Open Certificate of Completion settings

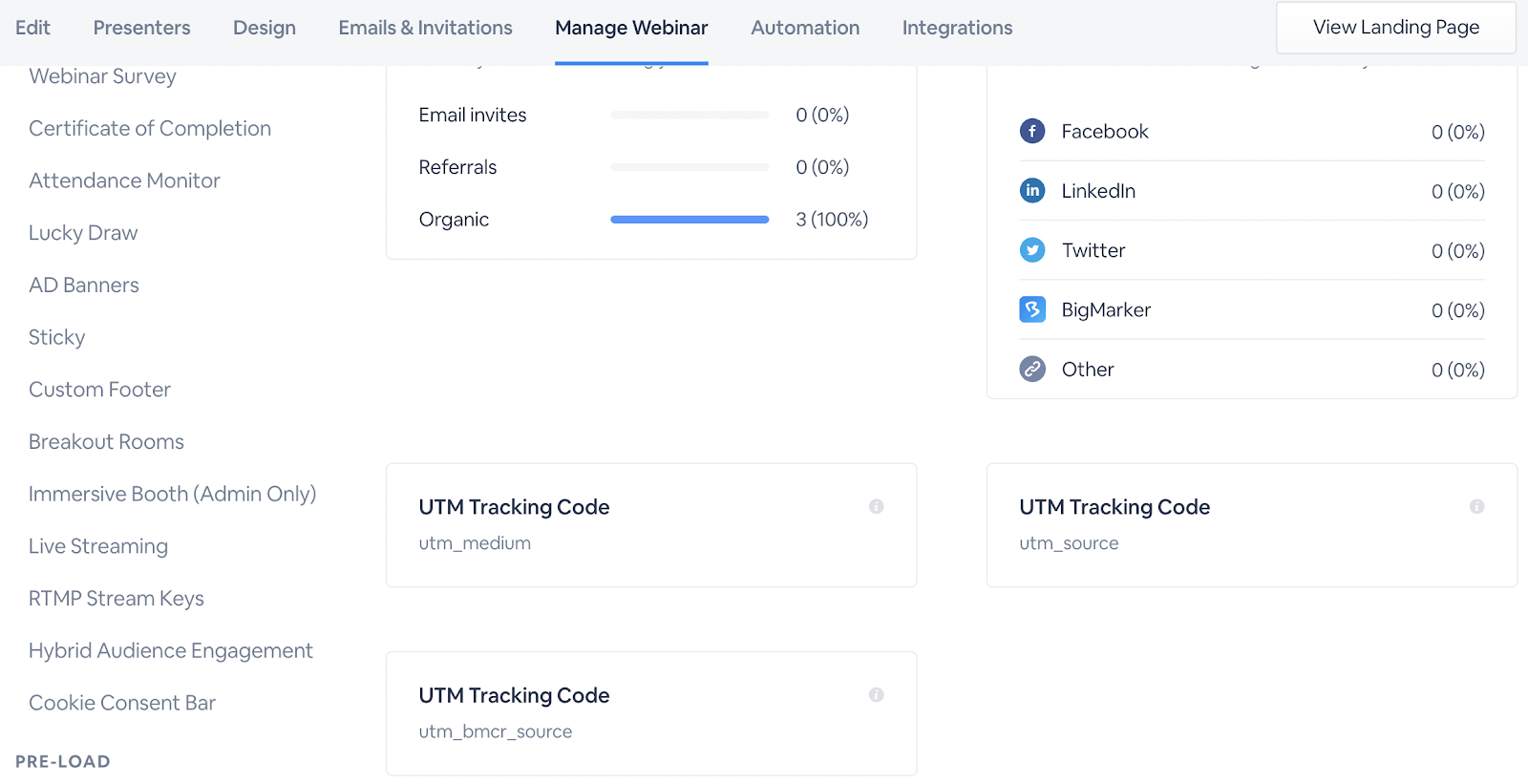pyautogui.click(x=150, y=128)
